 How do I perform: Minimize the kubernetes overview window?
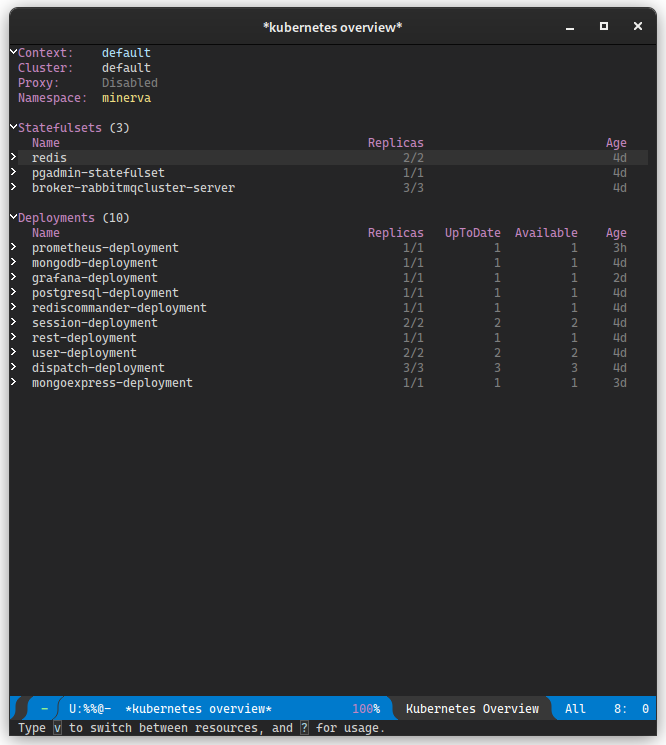click(570, 27)
